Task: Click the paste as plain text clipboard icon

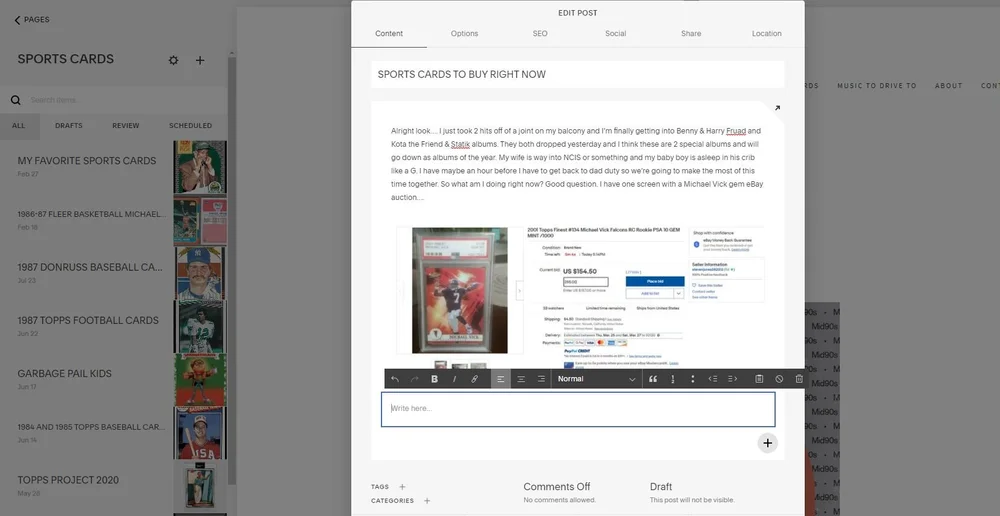Action: 759,379
